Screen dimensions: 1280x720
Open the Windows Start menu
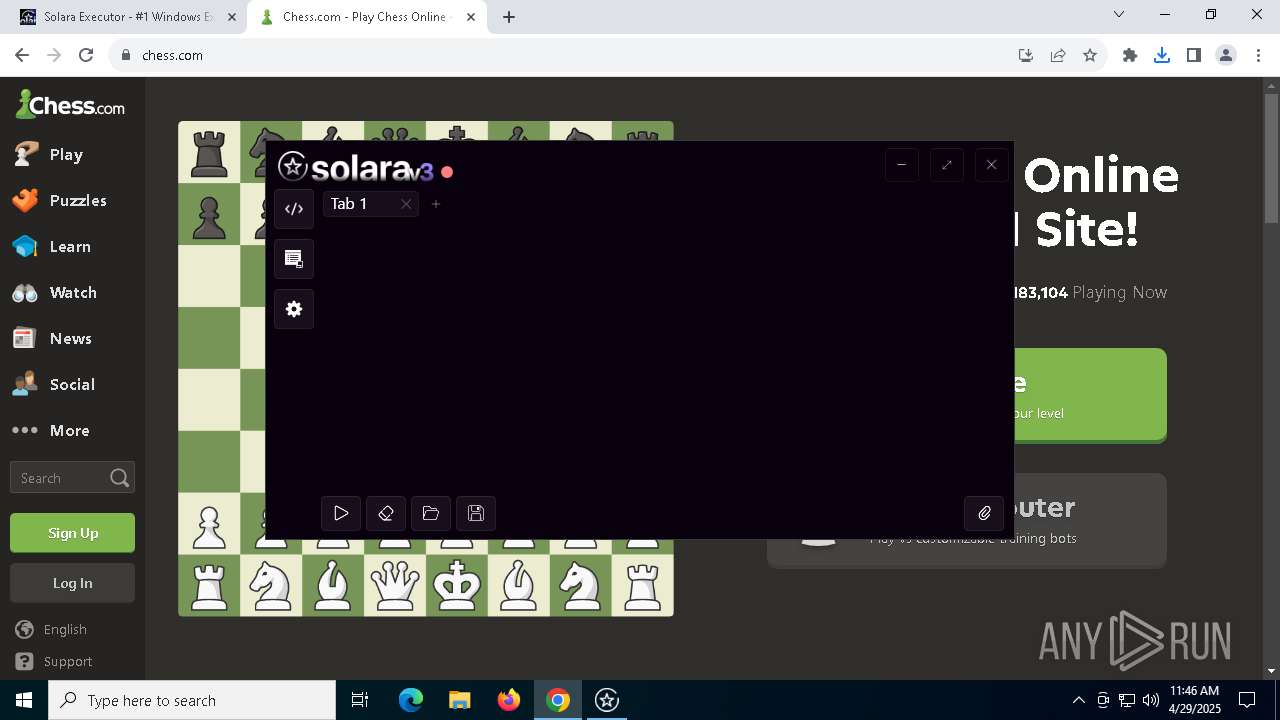click(24, 700)
